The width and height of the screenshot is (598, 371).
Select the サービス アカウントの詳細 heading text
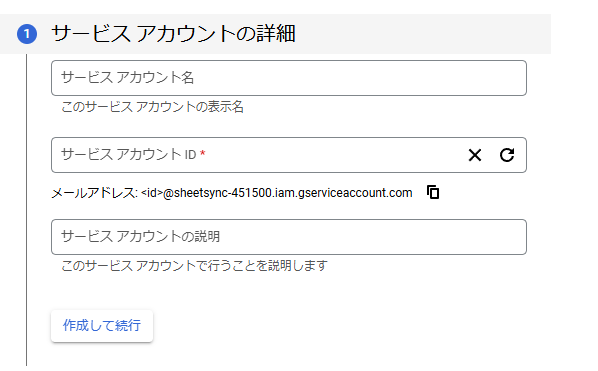[x=174, y=34]
